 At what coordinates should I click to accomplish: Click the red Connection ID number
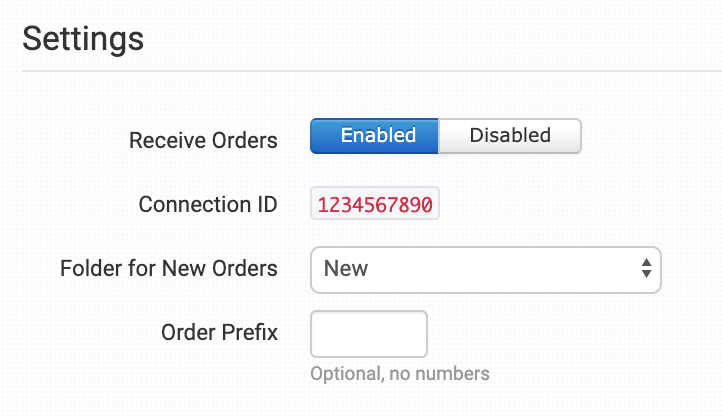coord(375,205)
